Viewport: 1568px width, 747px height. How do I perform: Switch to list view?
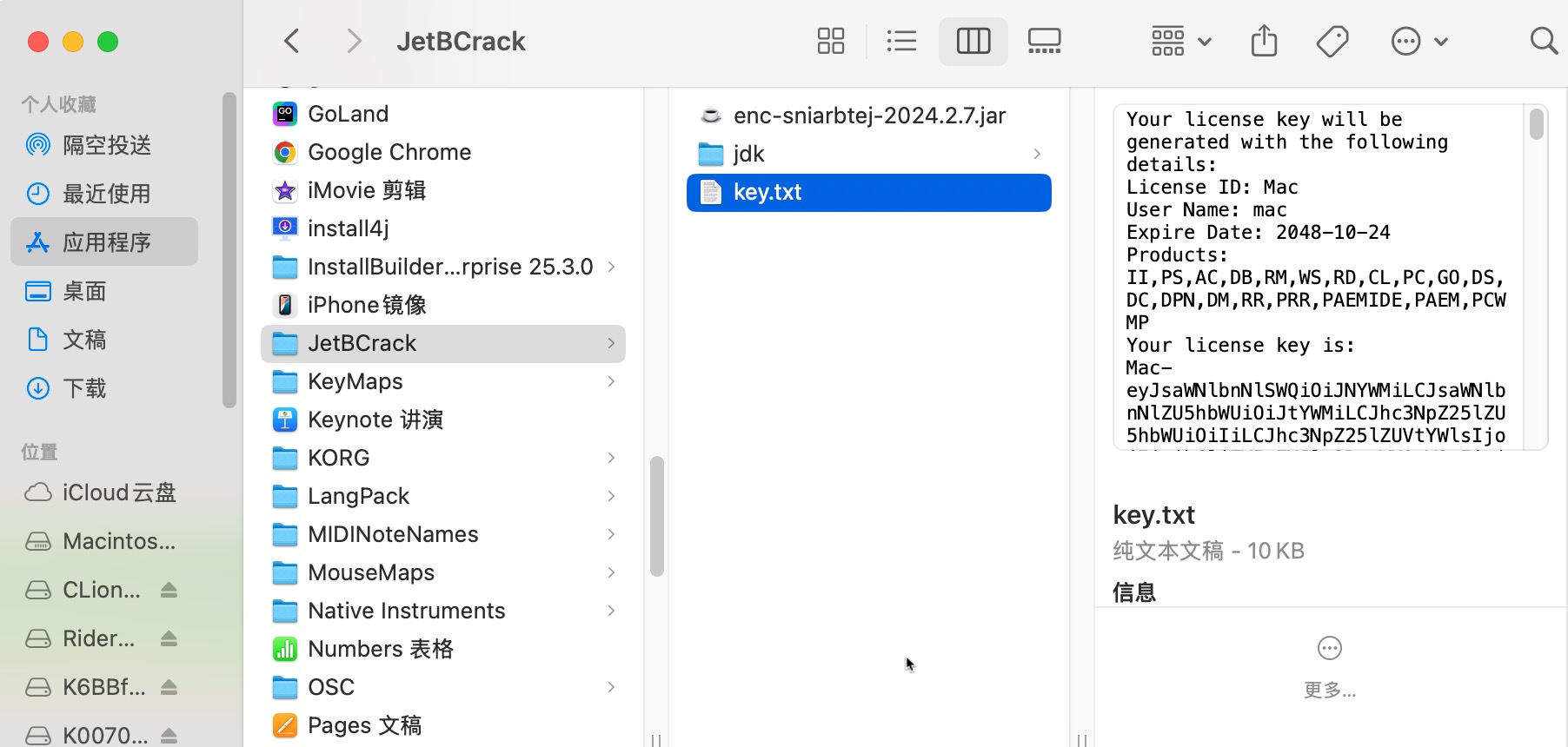(x=901, y=41)
